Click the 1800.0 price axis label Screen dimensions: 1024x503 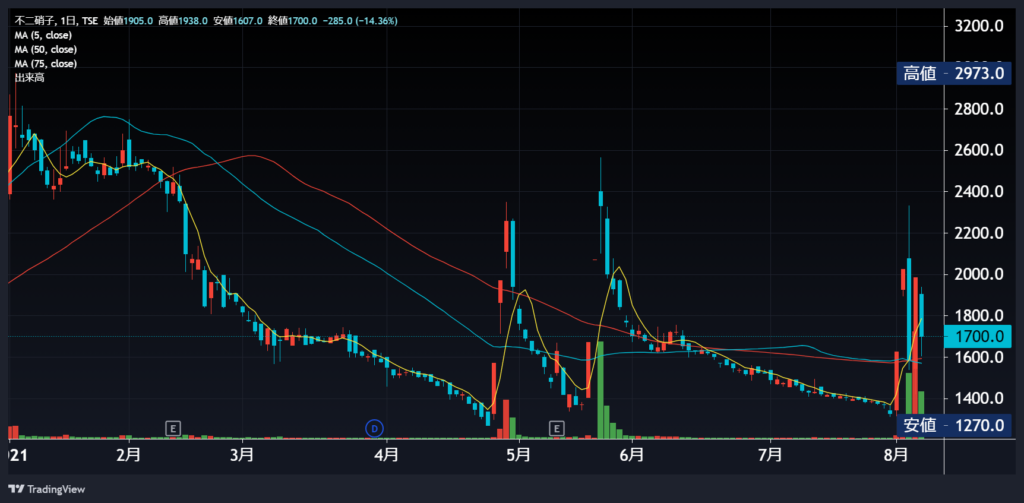[978, 316]
